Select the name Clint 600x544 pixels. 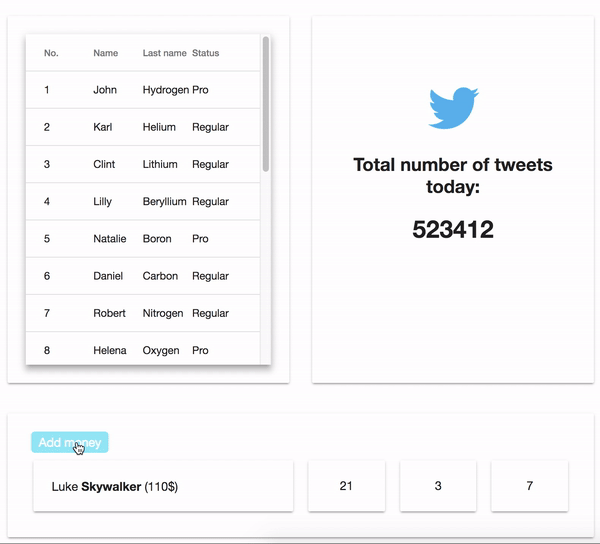pyautogui.click(x=104, y=164)
